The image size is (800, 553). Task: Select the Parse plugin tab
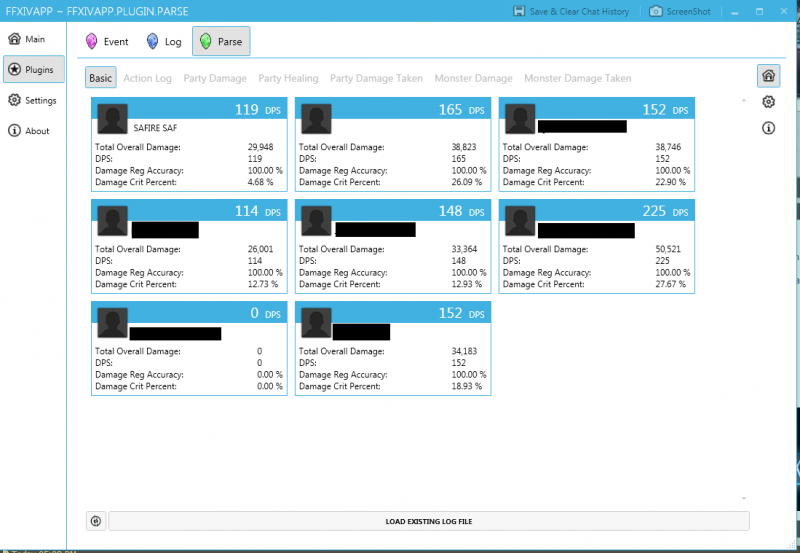[x=221, y=42]
